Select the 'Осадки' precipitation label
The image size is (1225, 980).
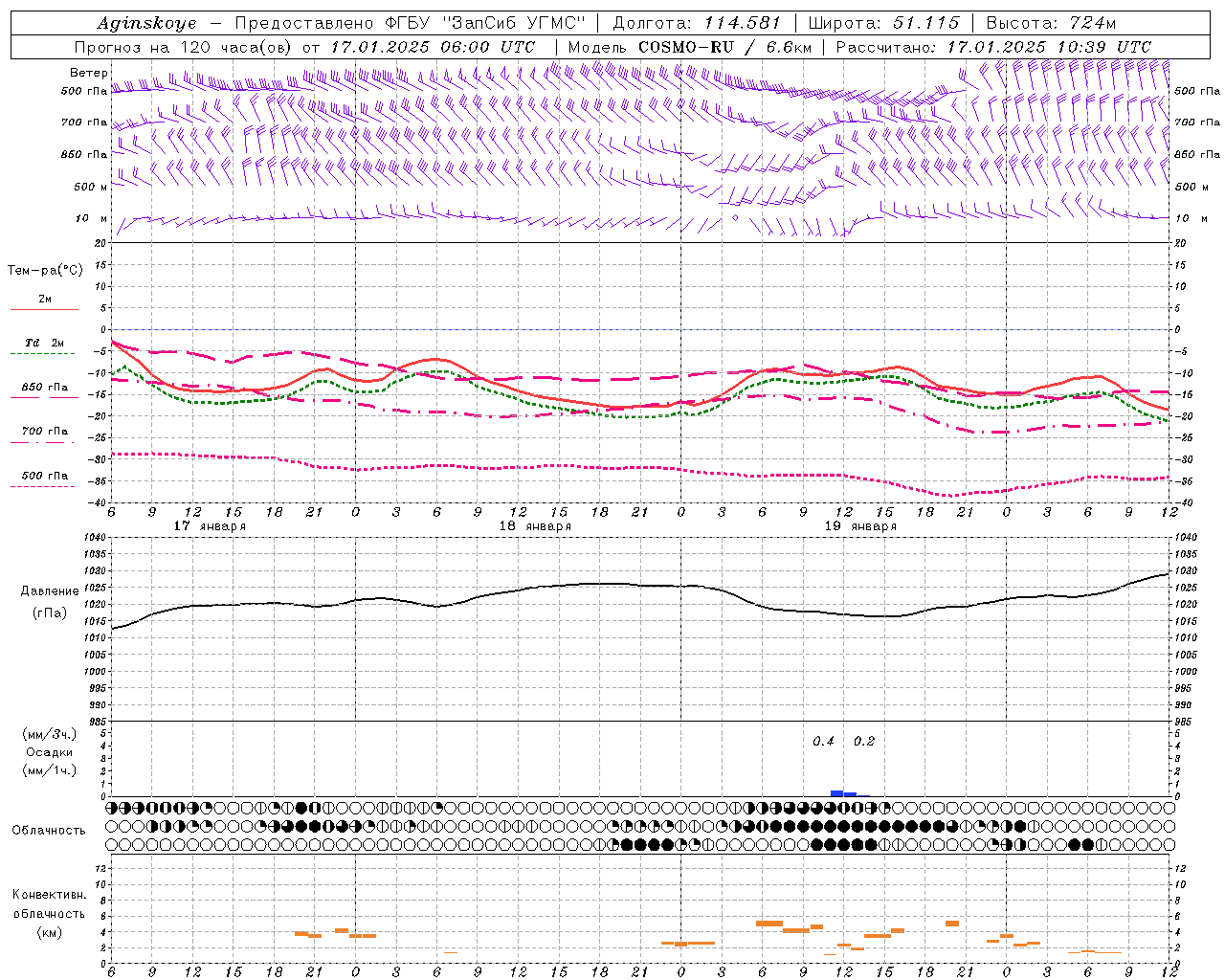coord(50,752)
